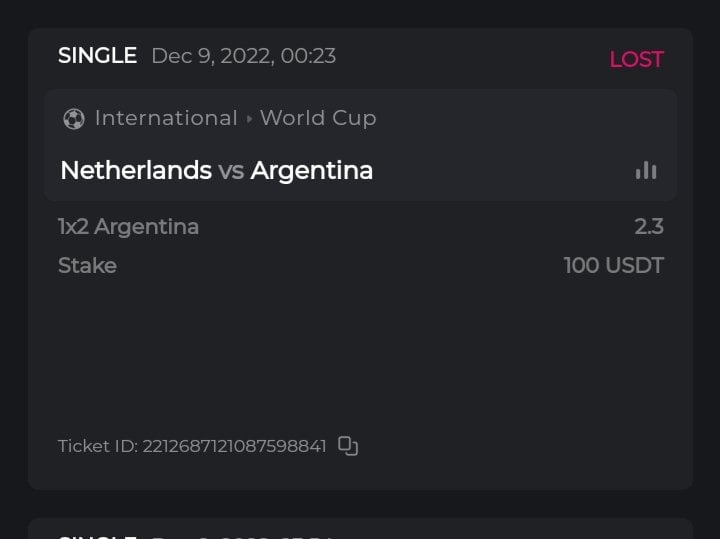Viewport: 720px width, 539px height.
Task: Click the breadcrumb arrow before World Cup
Action: pyautogui.click(x=249, y=119)
